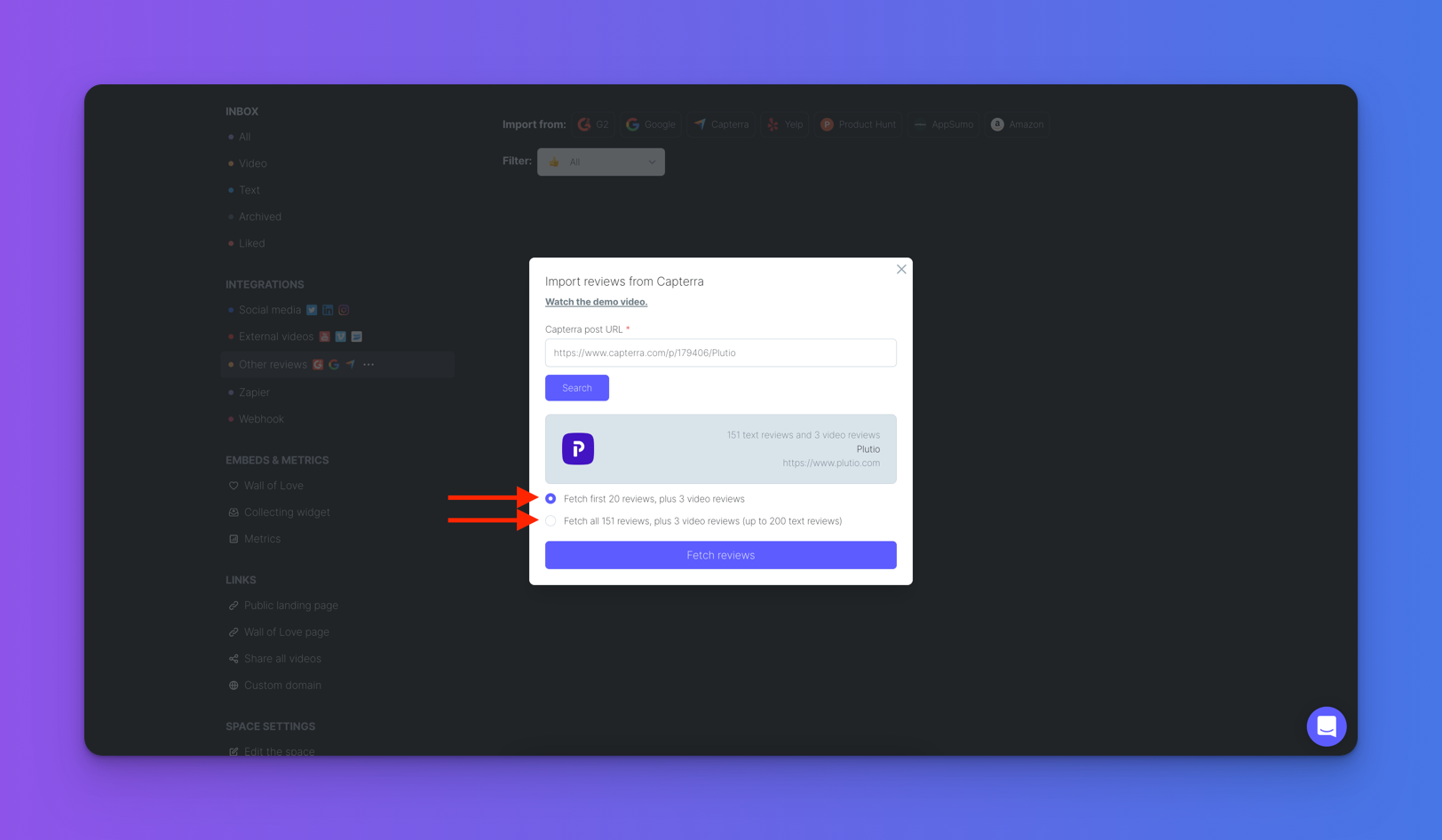View Archived testimonials
Viewport: 1442px width, 840px height.
coord(260,217)
